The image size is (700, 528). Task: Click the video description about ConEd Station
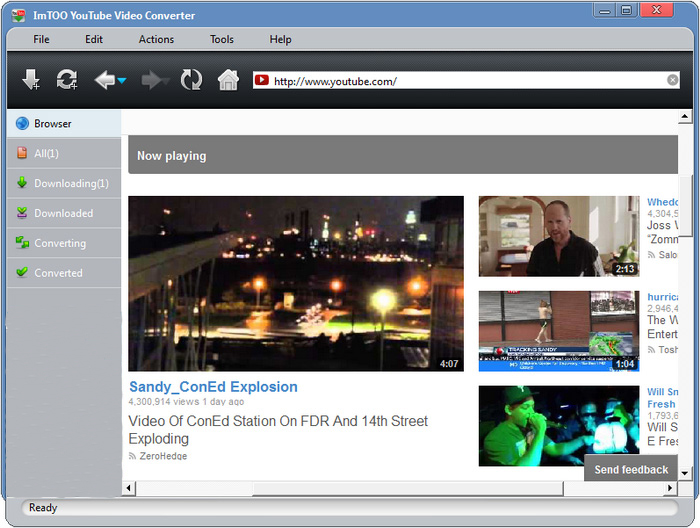[x=278, y=430]
